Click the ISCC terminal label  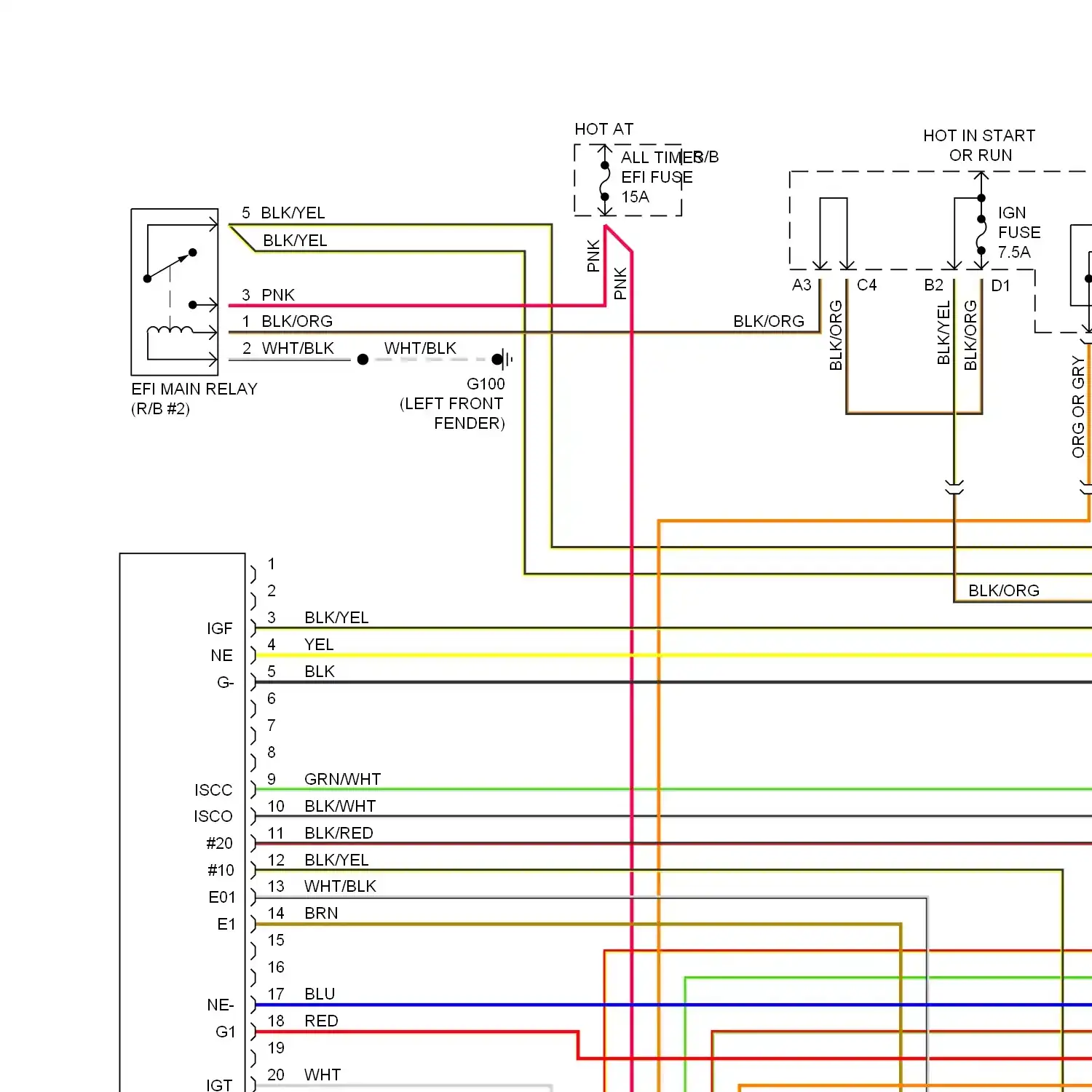(213, 790)
